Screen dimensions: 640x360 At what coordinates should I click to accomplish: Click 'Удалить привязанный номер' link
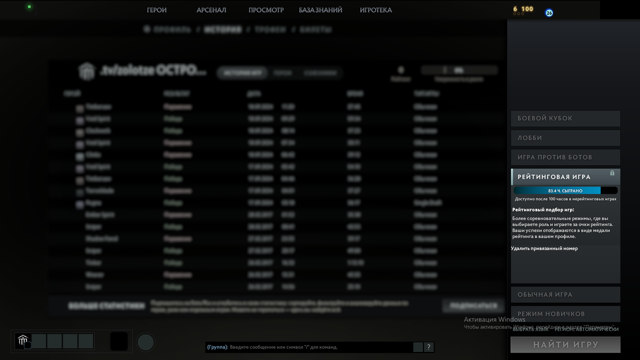coord(544,248)
